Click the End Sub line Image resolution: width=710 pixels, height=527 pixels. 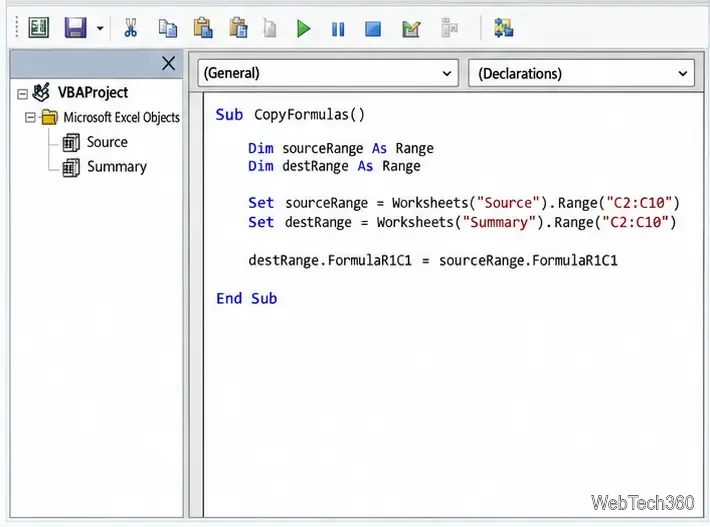coord(246,298)
